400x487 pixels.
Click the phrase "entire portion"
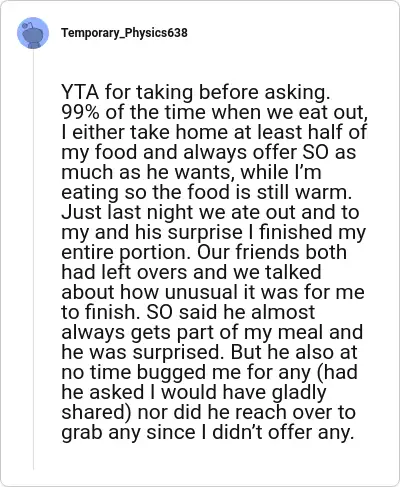(x=126, y=252)
